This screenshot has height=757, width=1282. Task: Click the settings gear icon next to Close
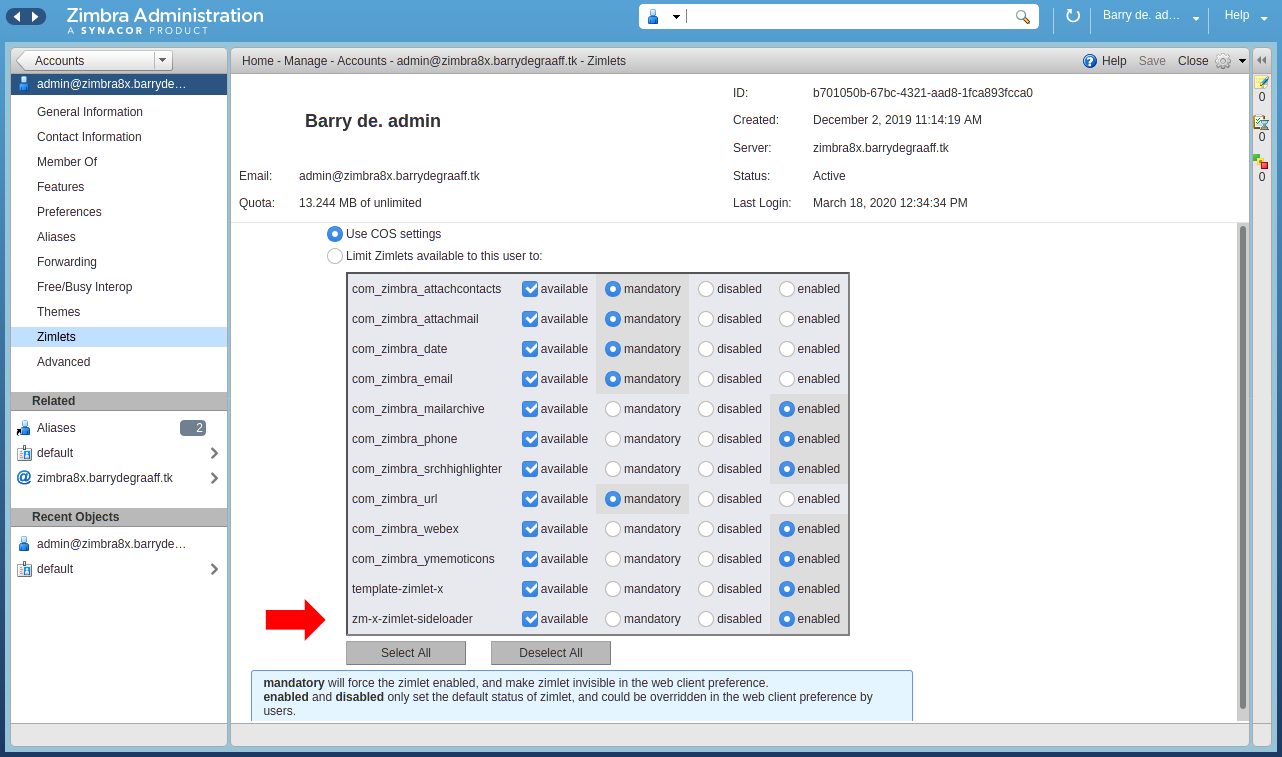coord(1223,61)
